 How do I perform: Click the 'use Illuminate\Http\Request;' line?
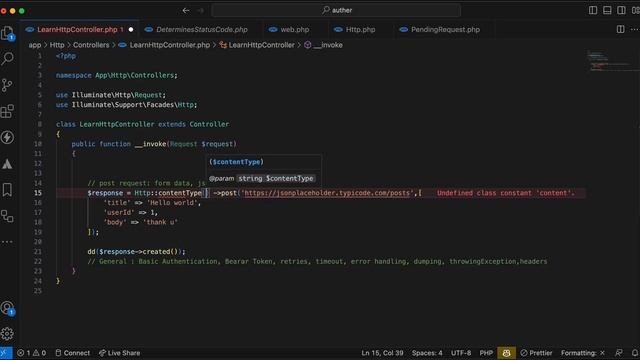click(111, 95)
